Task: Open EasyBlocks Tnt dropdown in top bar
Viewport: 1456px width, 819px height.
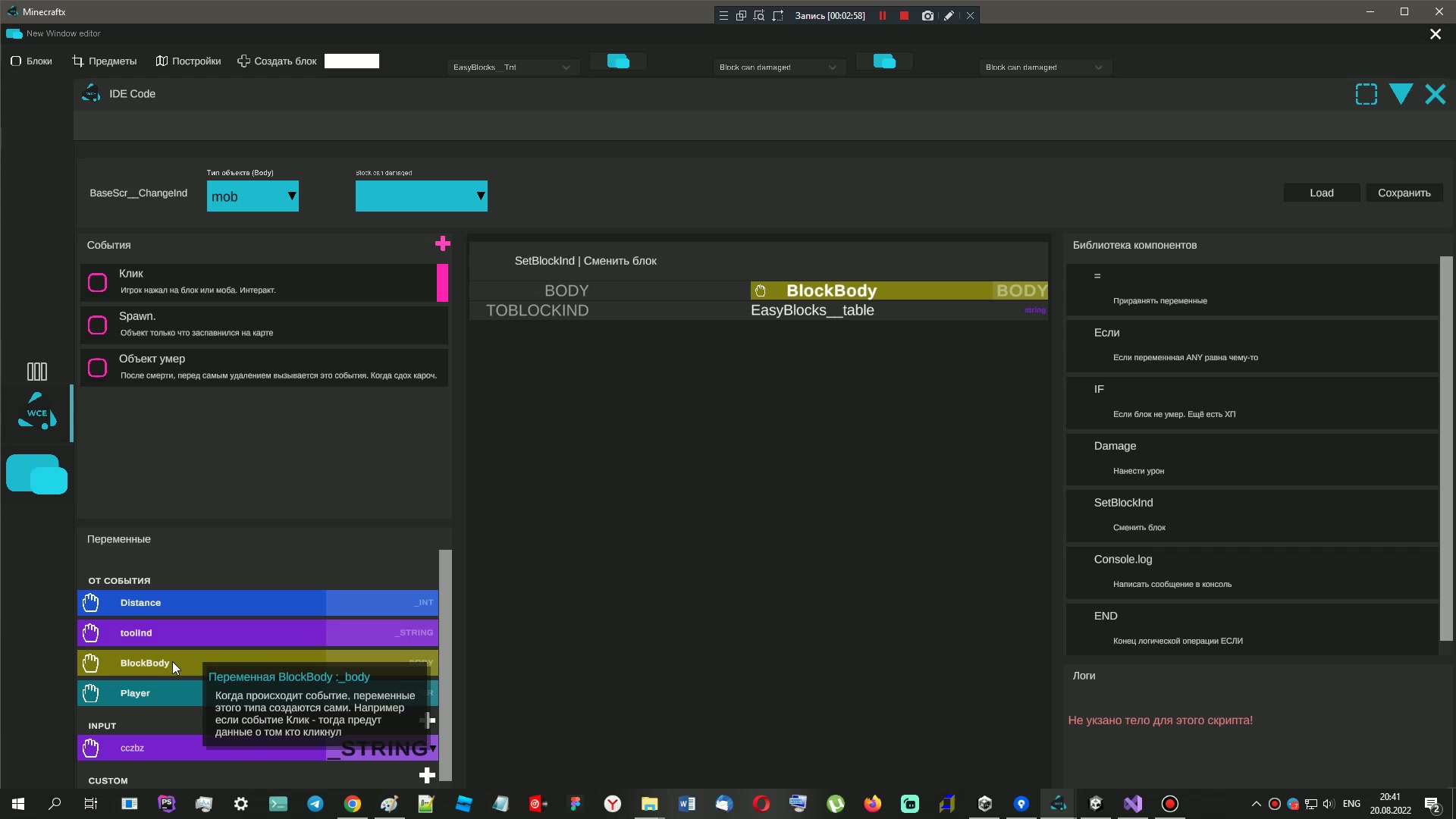Action: coord(513,67)
